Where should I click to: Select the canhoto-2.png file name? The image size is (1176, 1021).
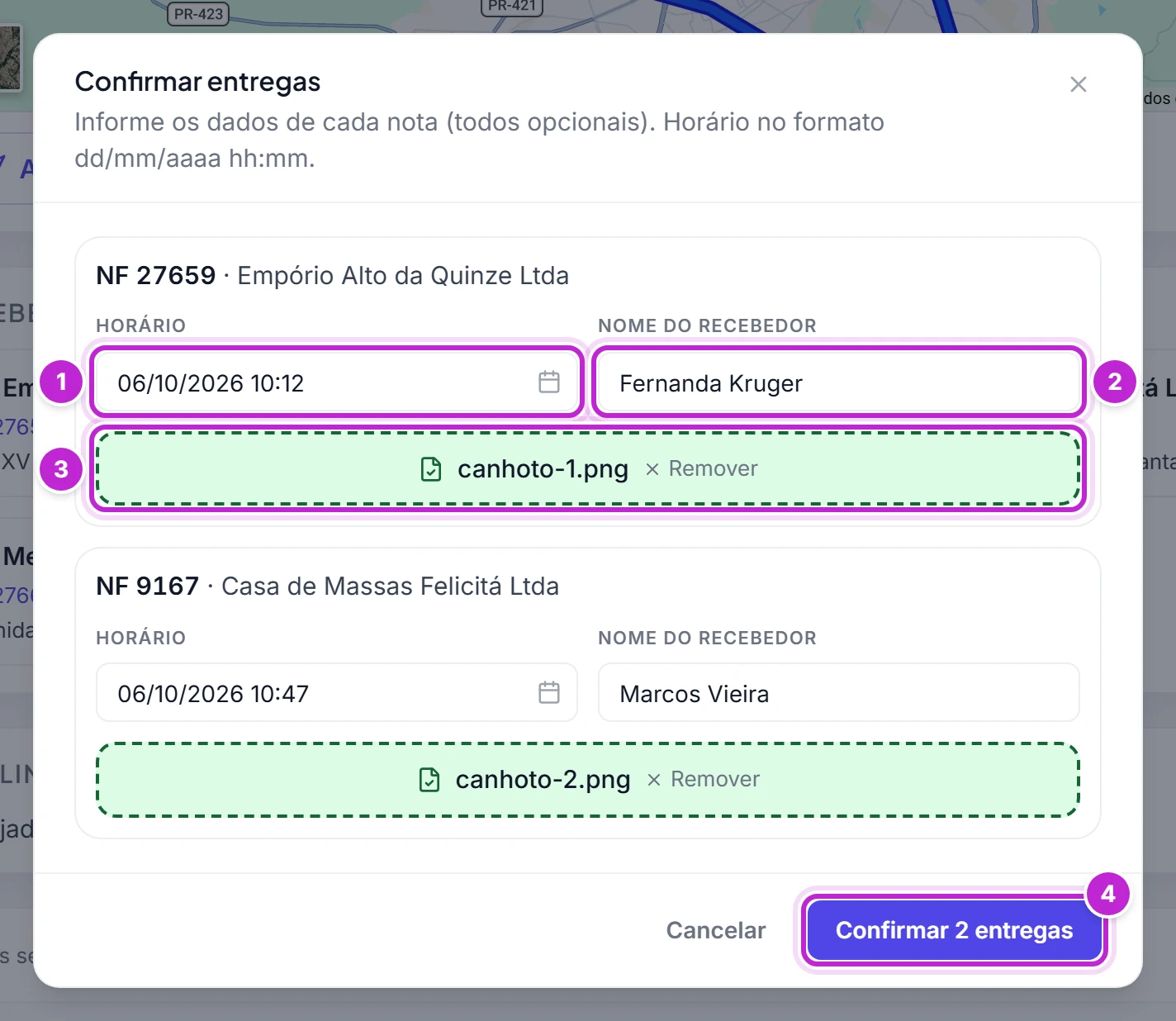click(543, 779)
